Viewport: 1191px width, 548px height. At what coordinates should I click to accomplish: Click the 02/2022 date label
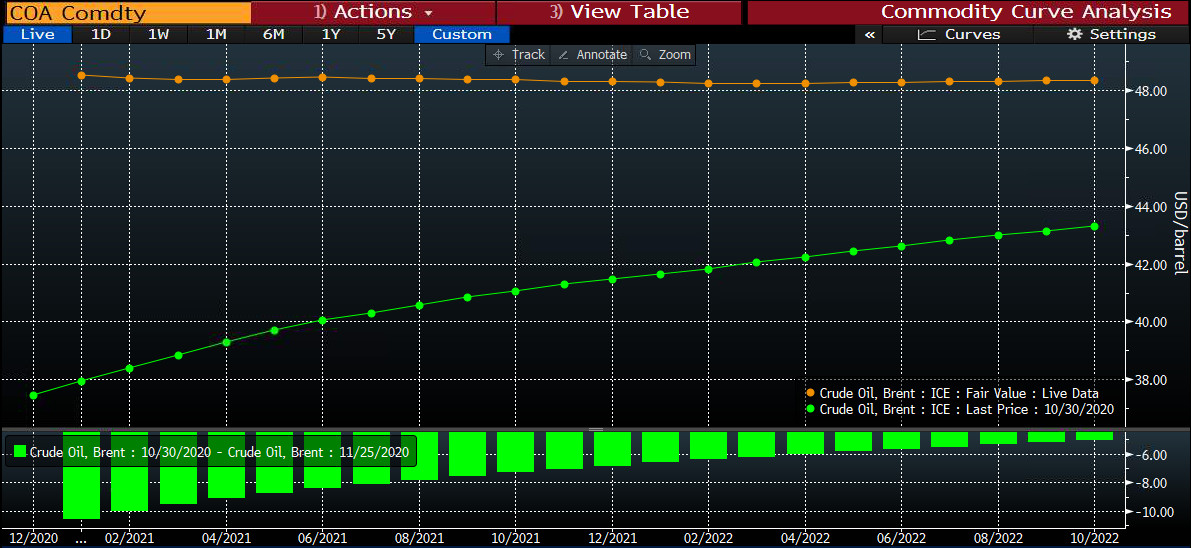click(709, 538)
